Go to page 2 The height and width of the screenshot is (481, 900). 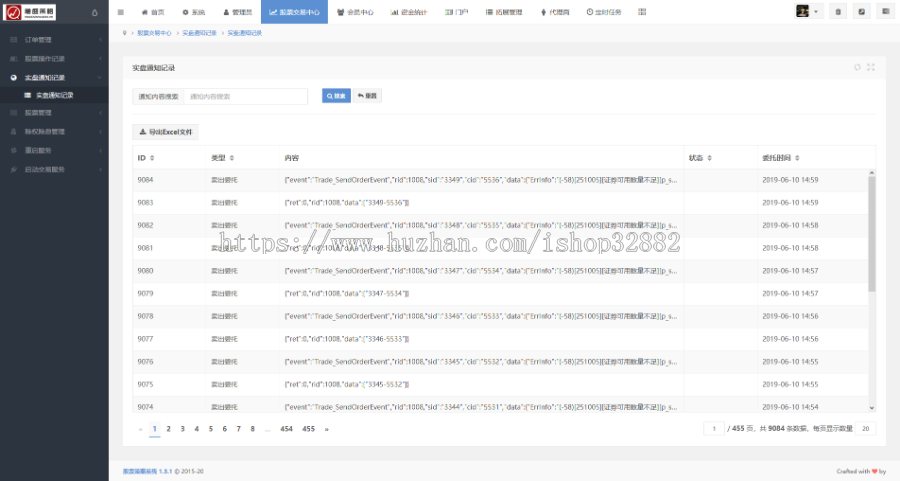[169, 429]
